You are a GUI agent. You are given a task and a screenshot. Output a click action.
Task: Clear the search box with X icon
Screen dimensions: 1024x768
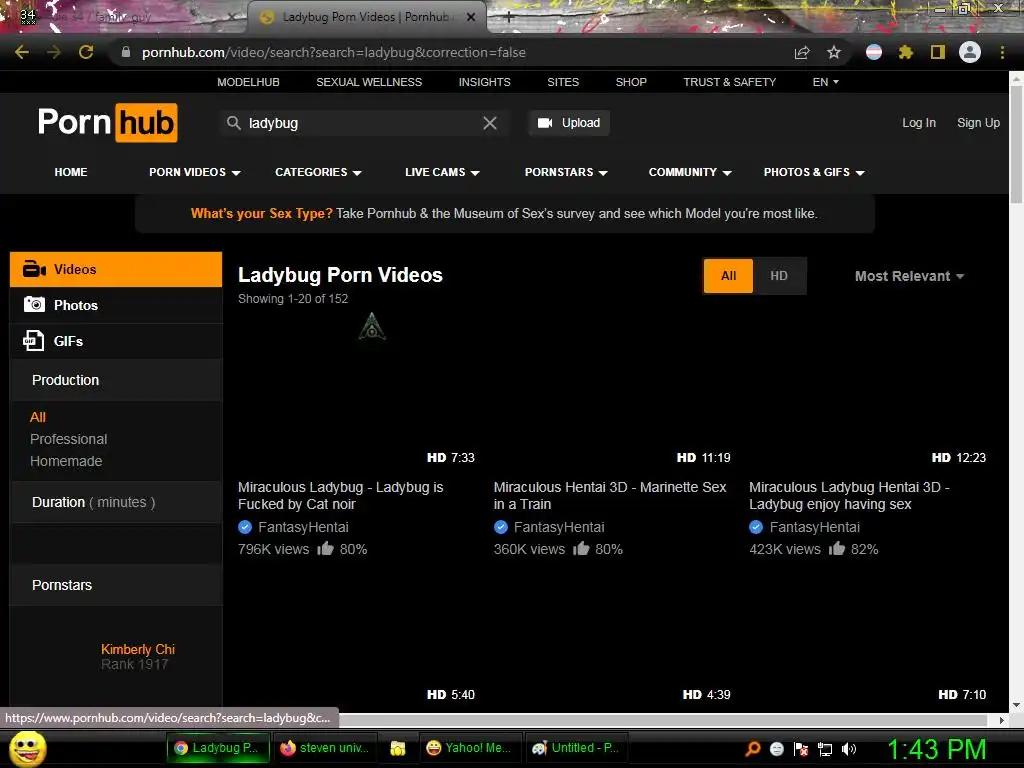[x=490, y=123]
